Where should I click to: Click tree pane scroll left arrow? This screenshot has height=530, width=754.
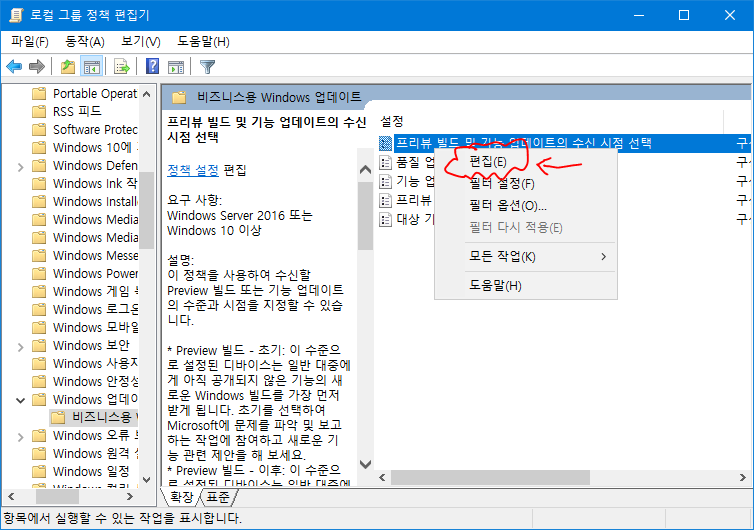click(11, 496)
